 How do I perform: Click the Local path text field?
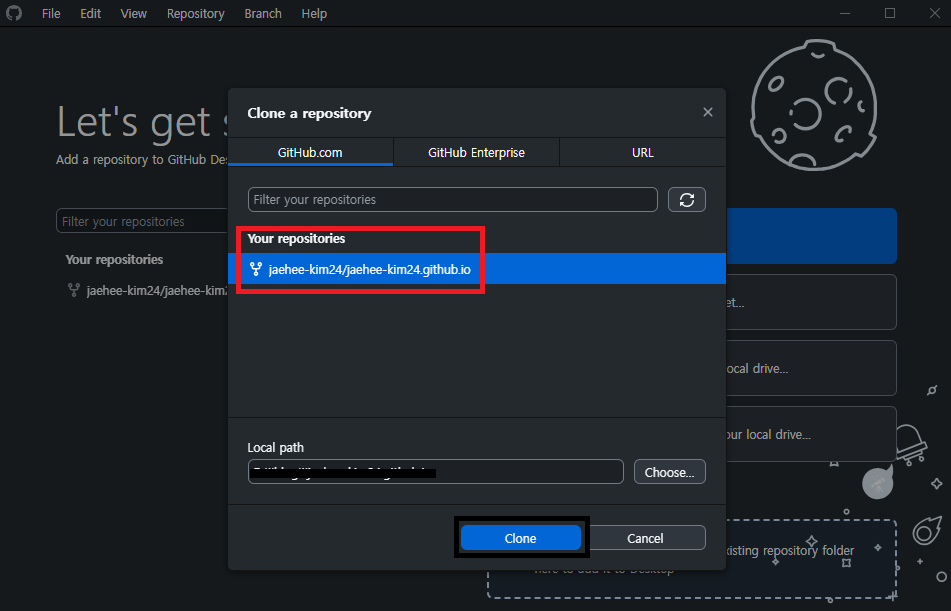point(435,471)
